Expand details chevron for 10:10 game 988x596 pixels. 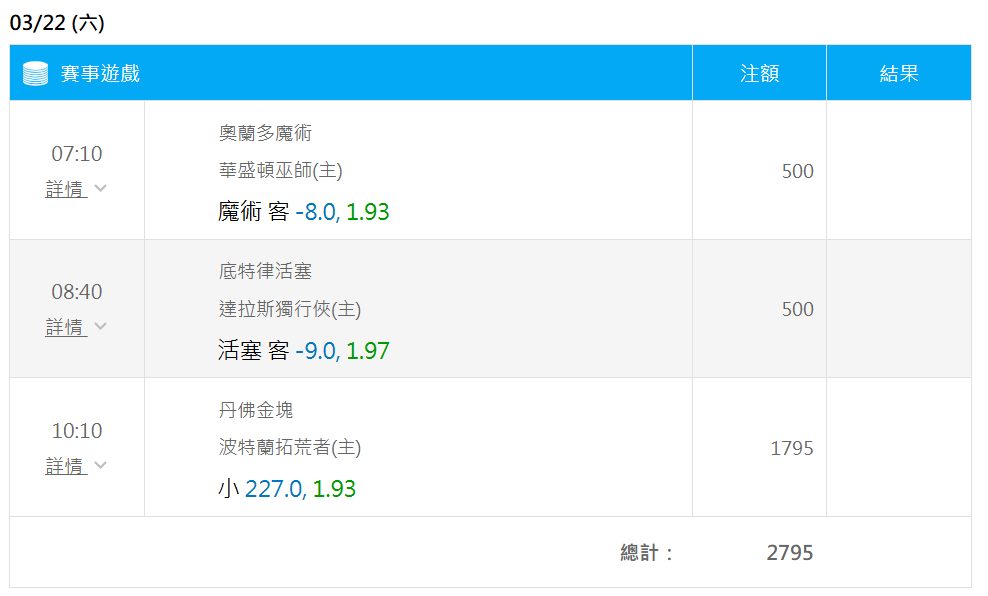(x=100, y=465)
